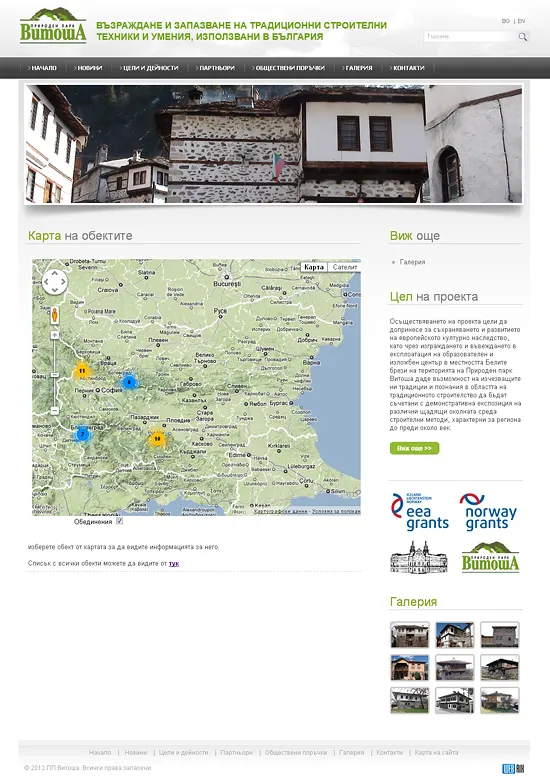Open first gallery thumbnail in bottom row
This screenshot has width=550, height=781.
pos(410,700)
